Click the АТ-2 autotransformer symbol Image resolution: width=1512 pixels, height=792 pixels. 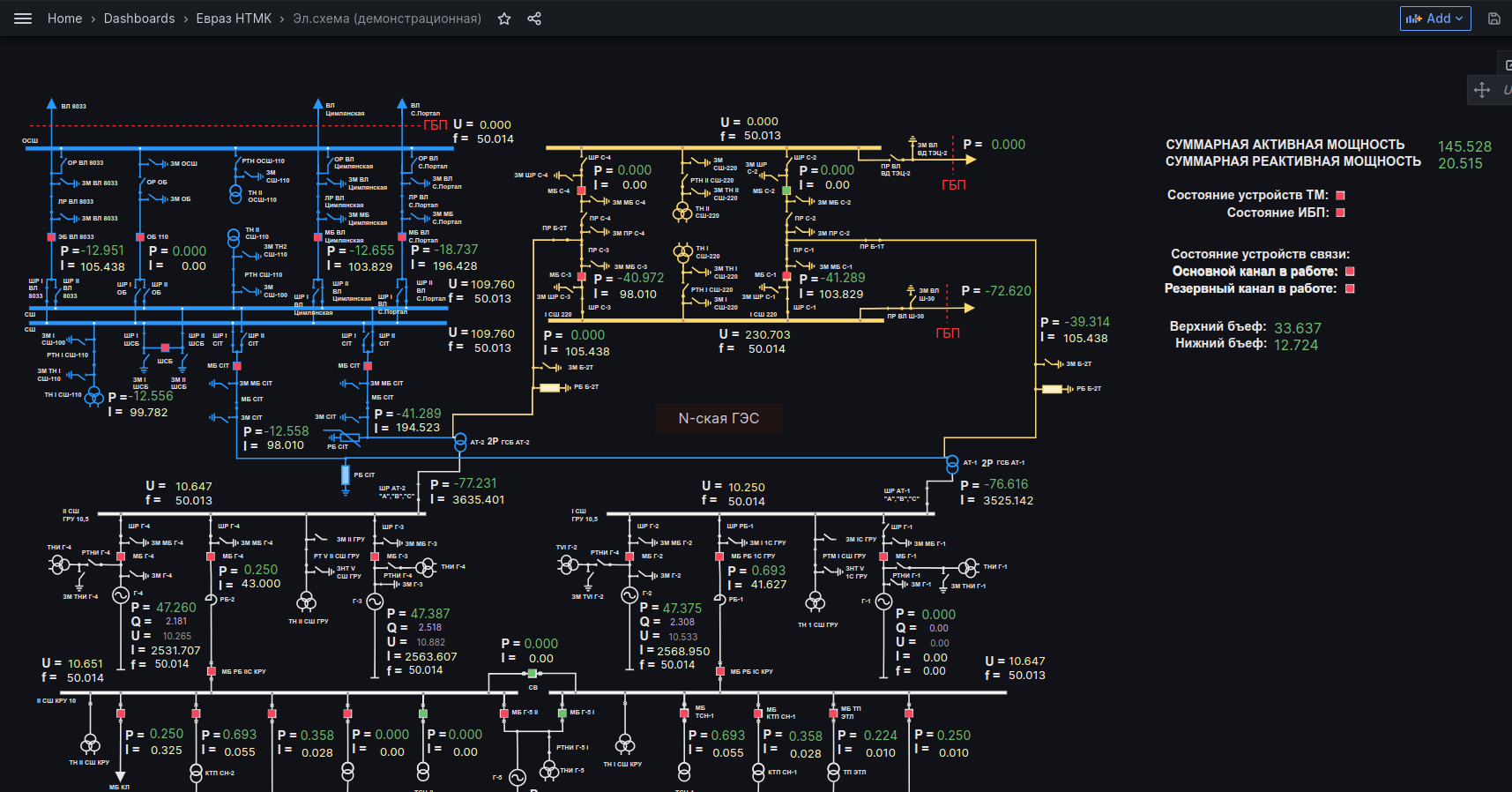[460, 442]
